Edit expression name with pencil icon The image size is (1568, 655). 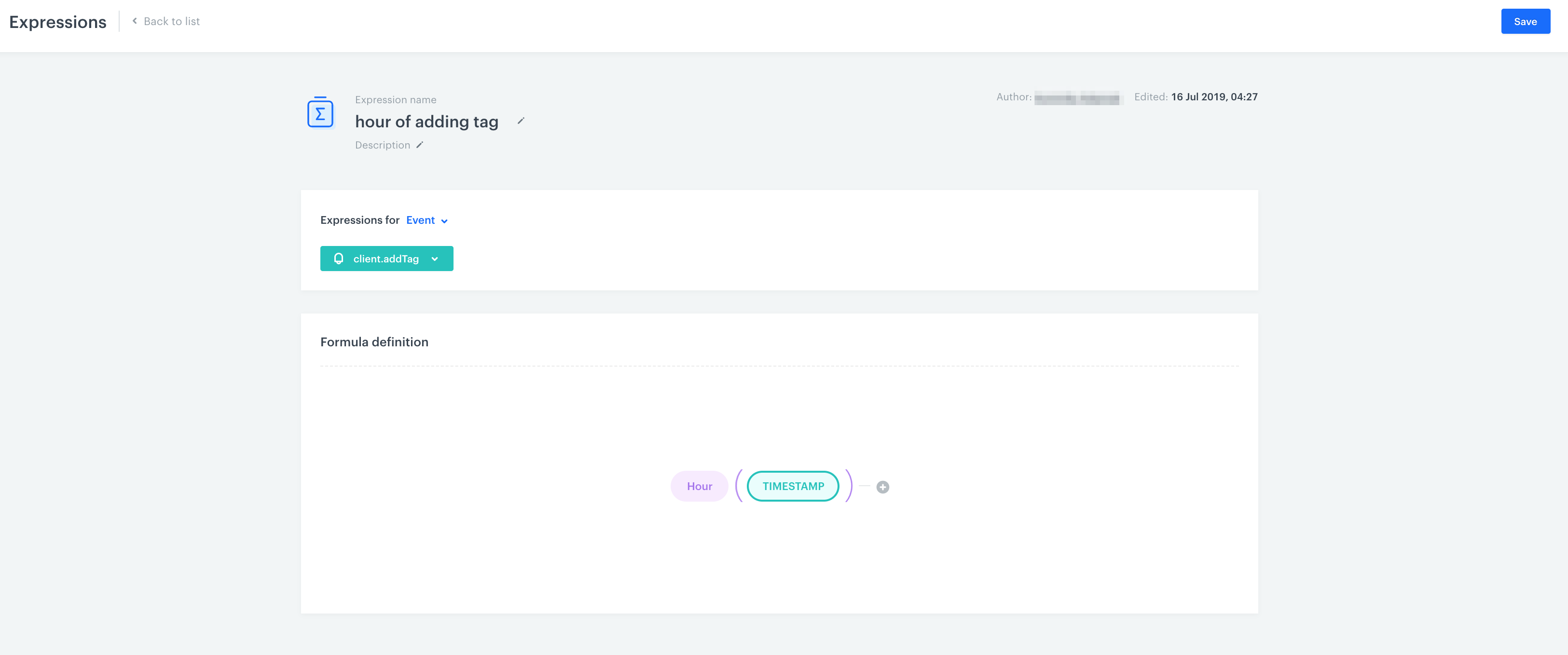[x=521, y=121]
